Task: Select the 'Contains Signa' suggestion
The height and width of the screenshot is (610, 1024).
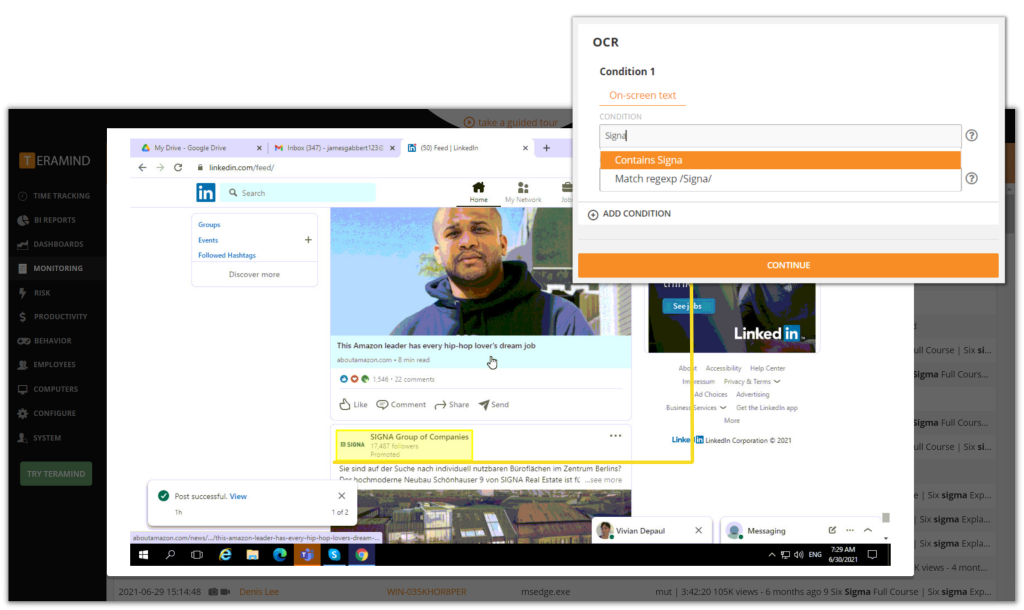Action: (x=780, y=160)
